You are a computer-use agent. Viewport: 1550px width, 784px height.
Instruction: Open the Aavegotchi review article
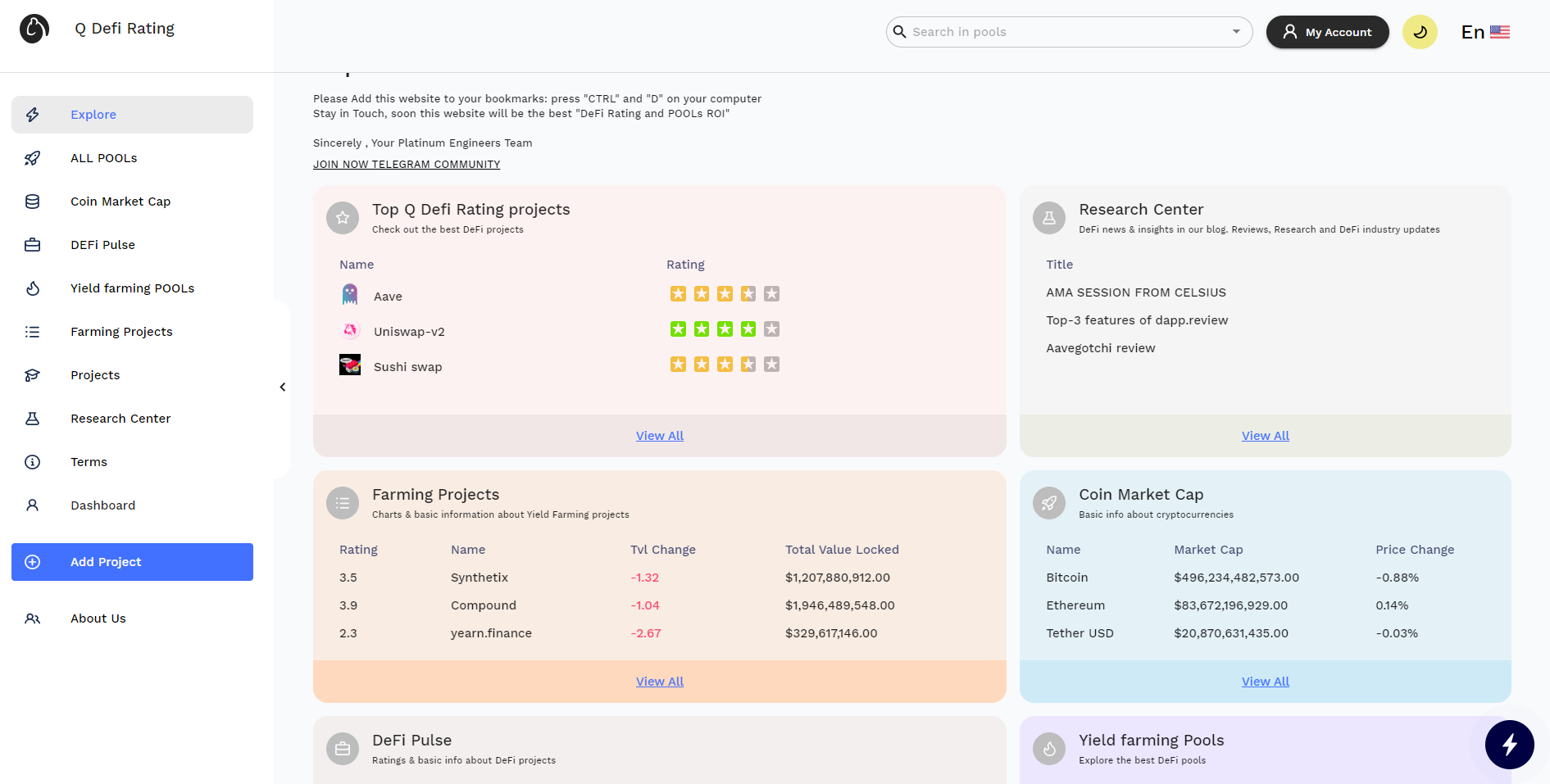click(x=1101, y=348)
